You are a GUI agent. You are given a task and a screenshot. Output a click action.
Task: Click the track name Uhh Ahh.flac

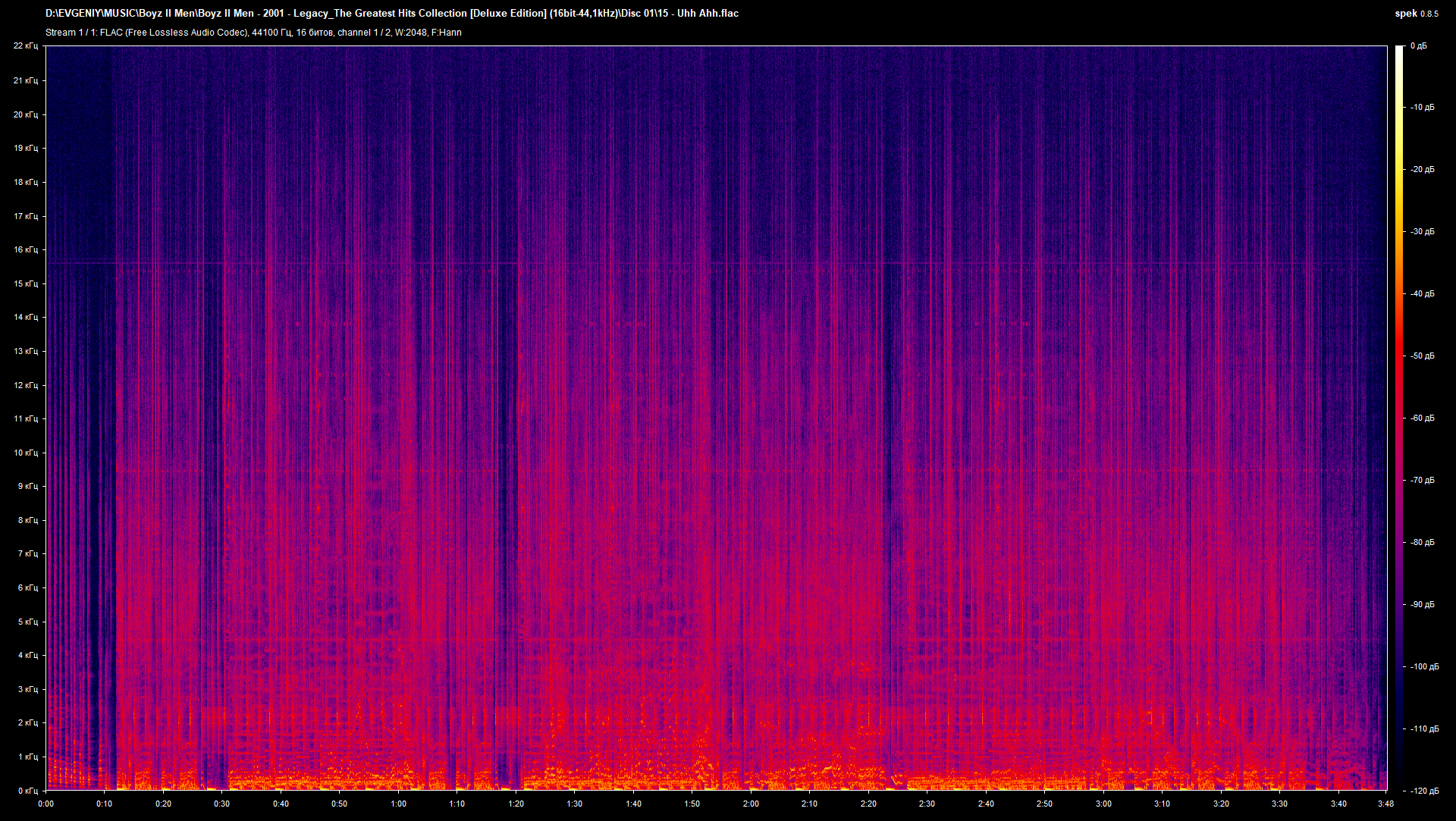pos(705,13)
